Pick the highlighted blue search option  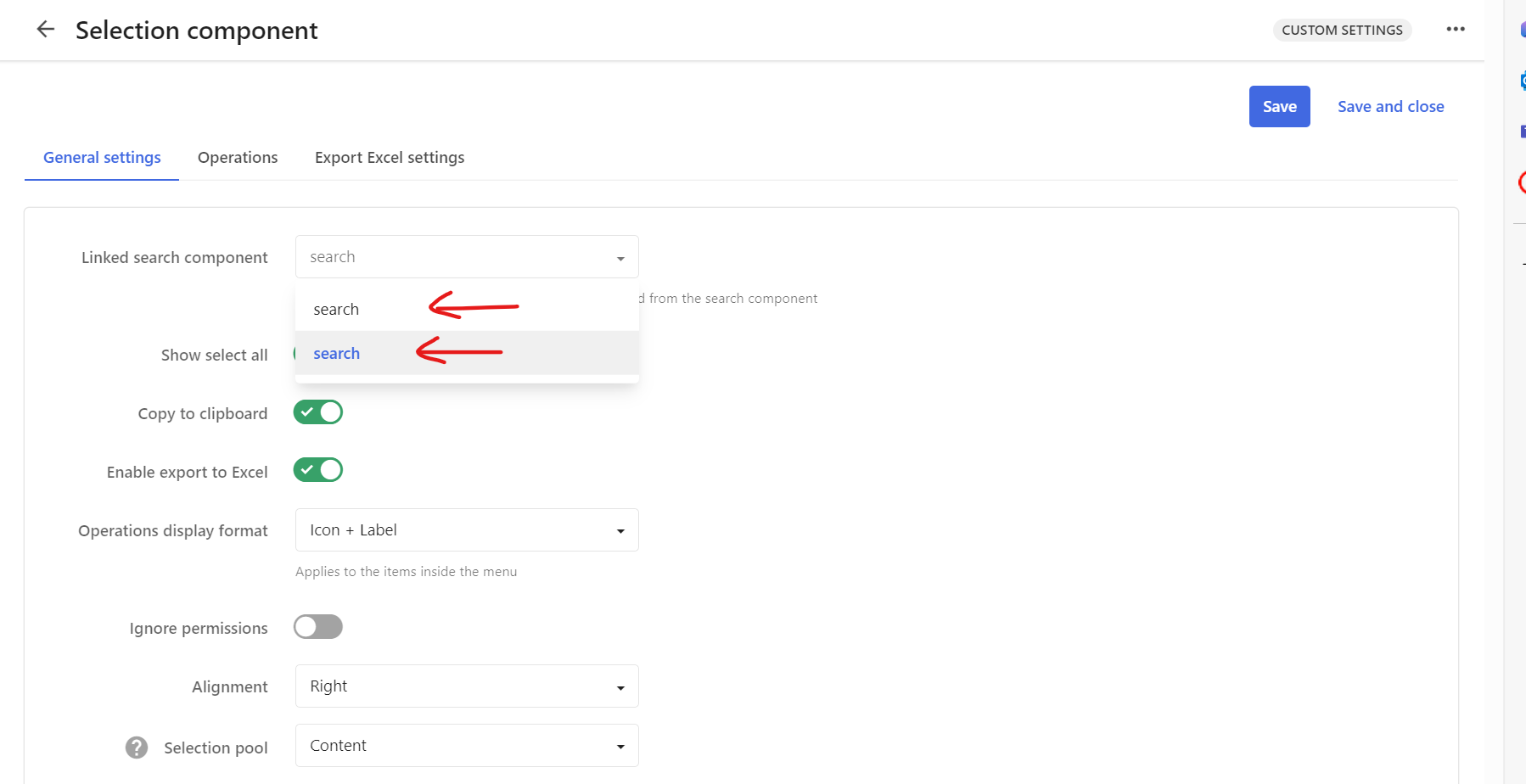click(x=337, y=354)
